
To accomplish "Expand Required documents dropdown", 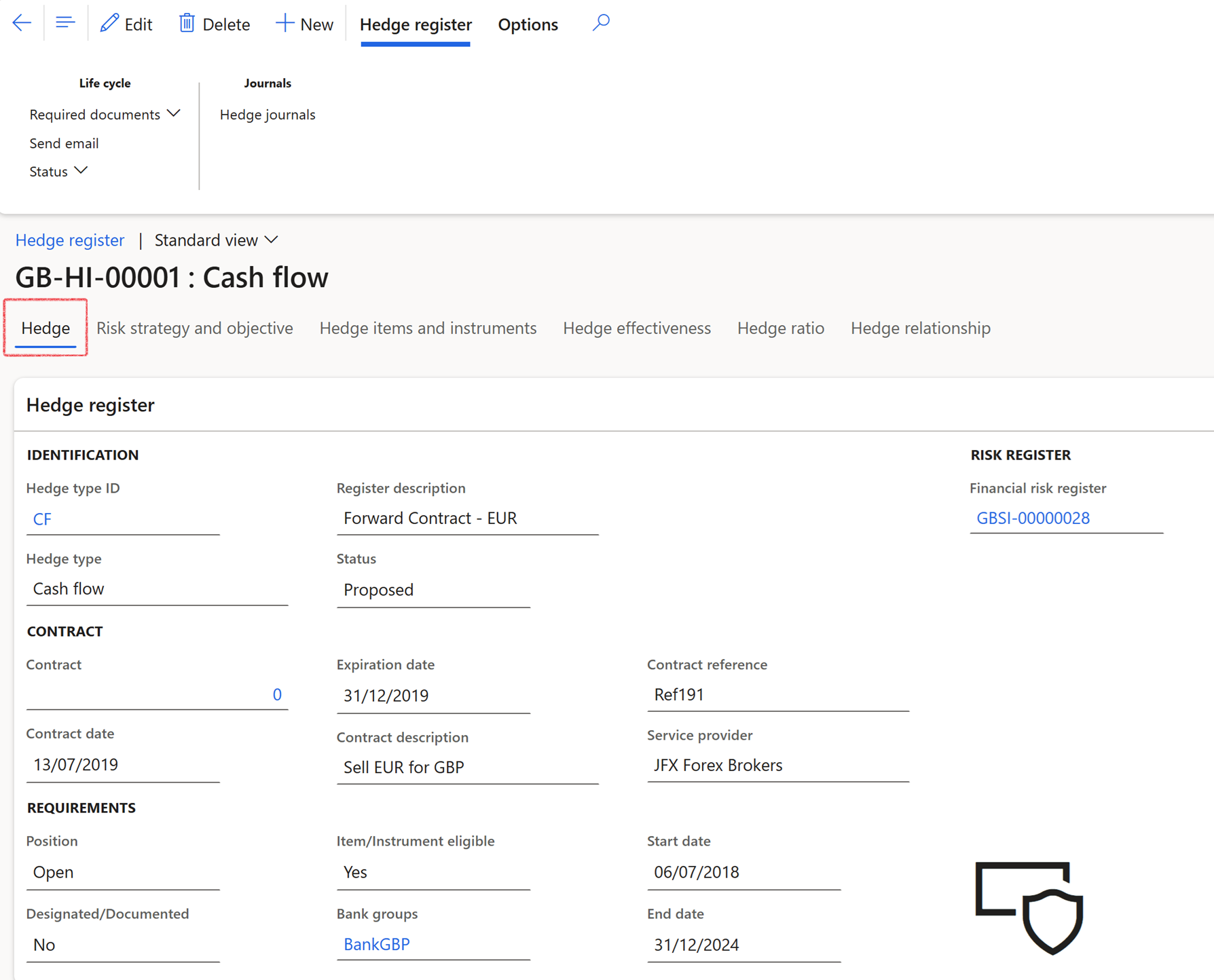I will point(105,114).
